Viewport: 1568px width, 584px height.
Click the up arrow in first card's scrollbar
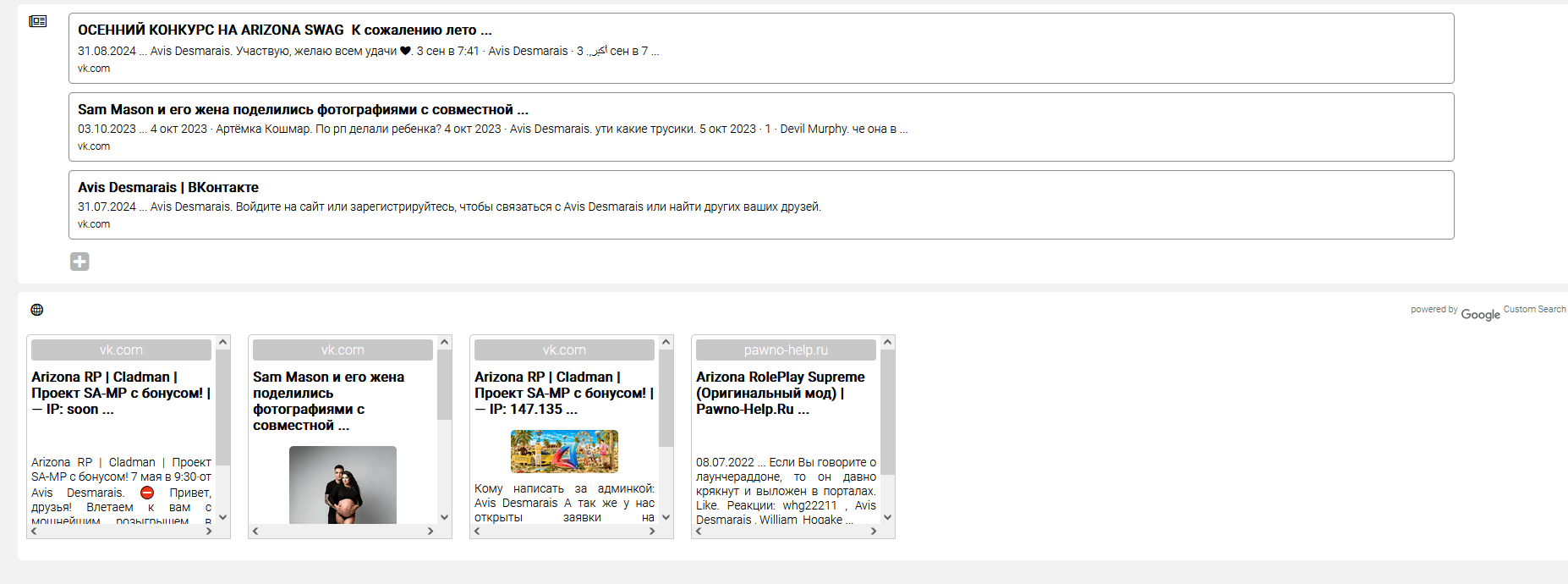(x=223, y=342)
